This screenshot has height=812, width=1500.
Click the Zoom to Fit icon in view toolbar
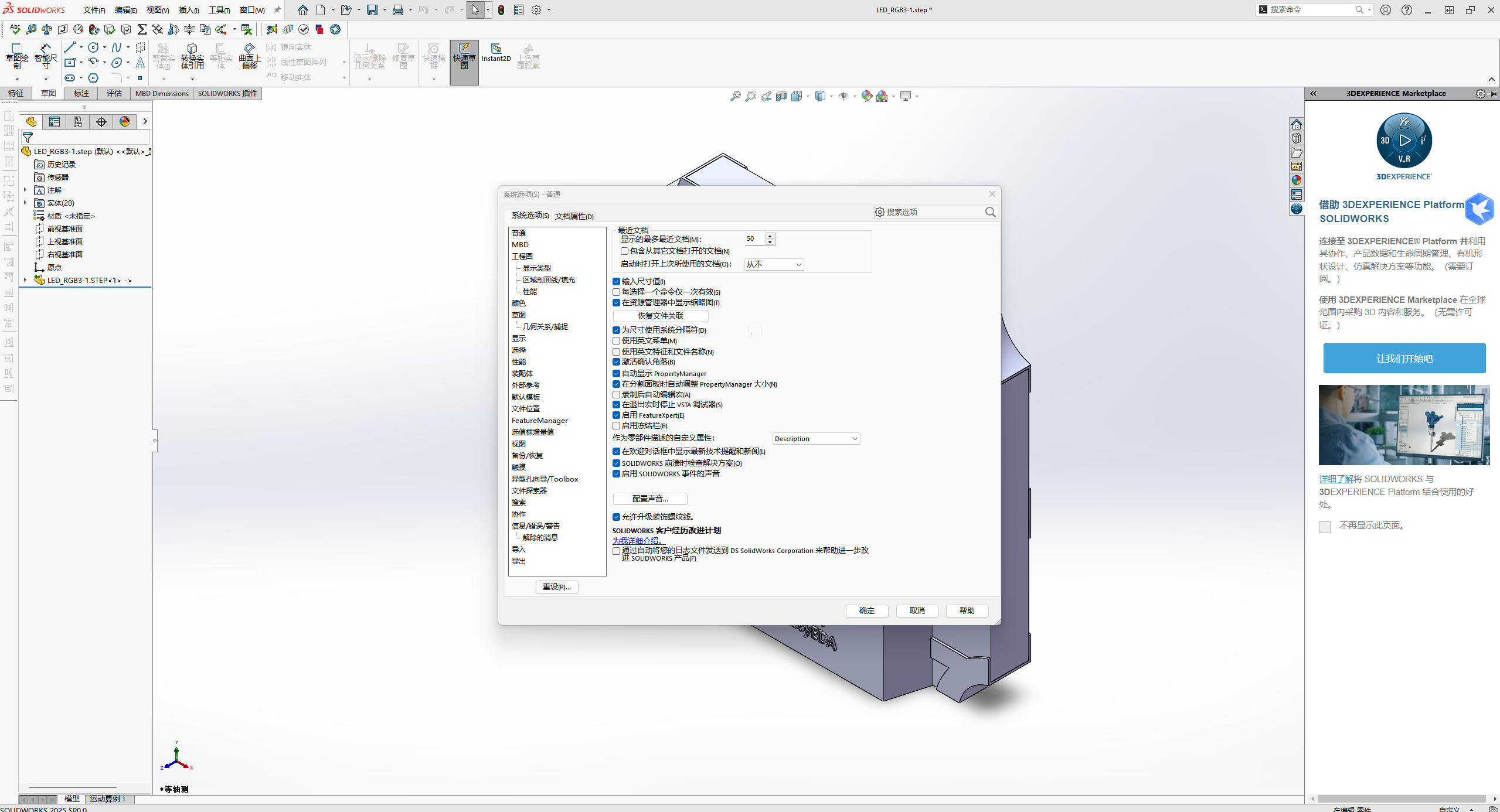(x=735, y=96)
